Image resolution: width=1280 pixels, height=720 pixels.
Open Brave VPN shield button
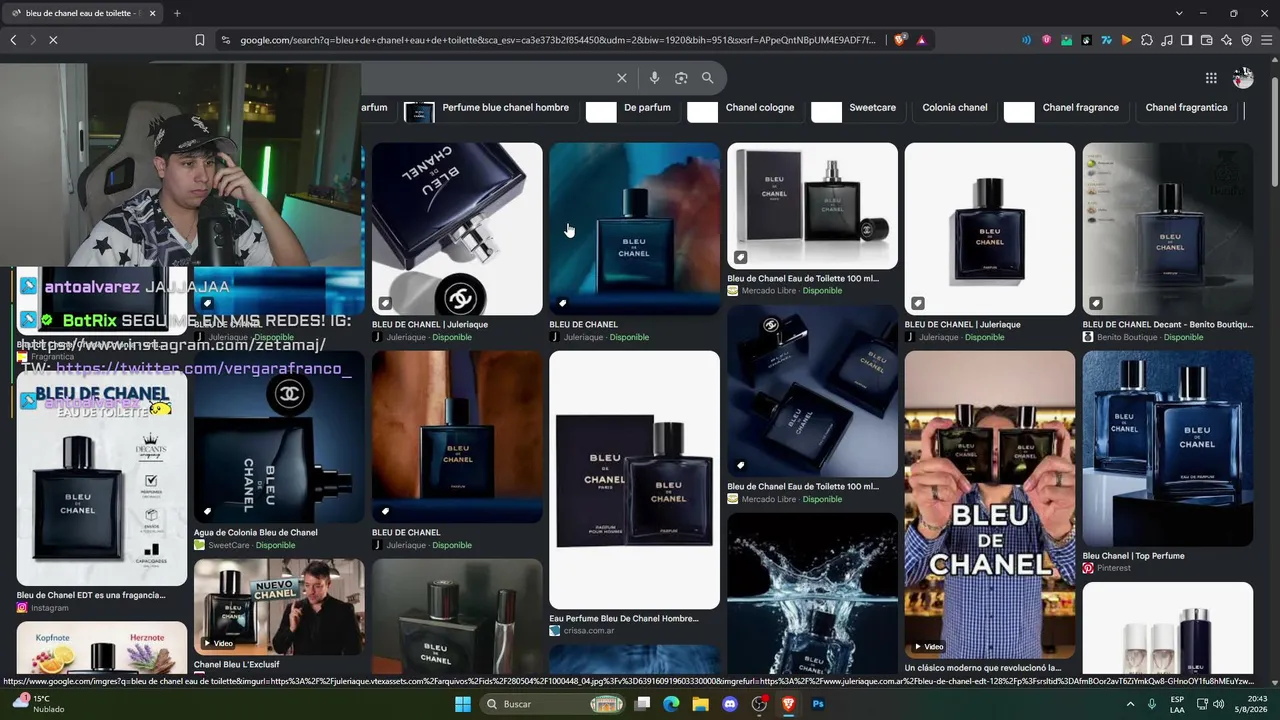(x=1246, y=40)
